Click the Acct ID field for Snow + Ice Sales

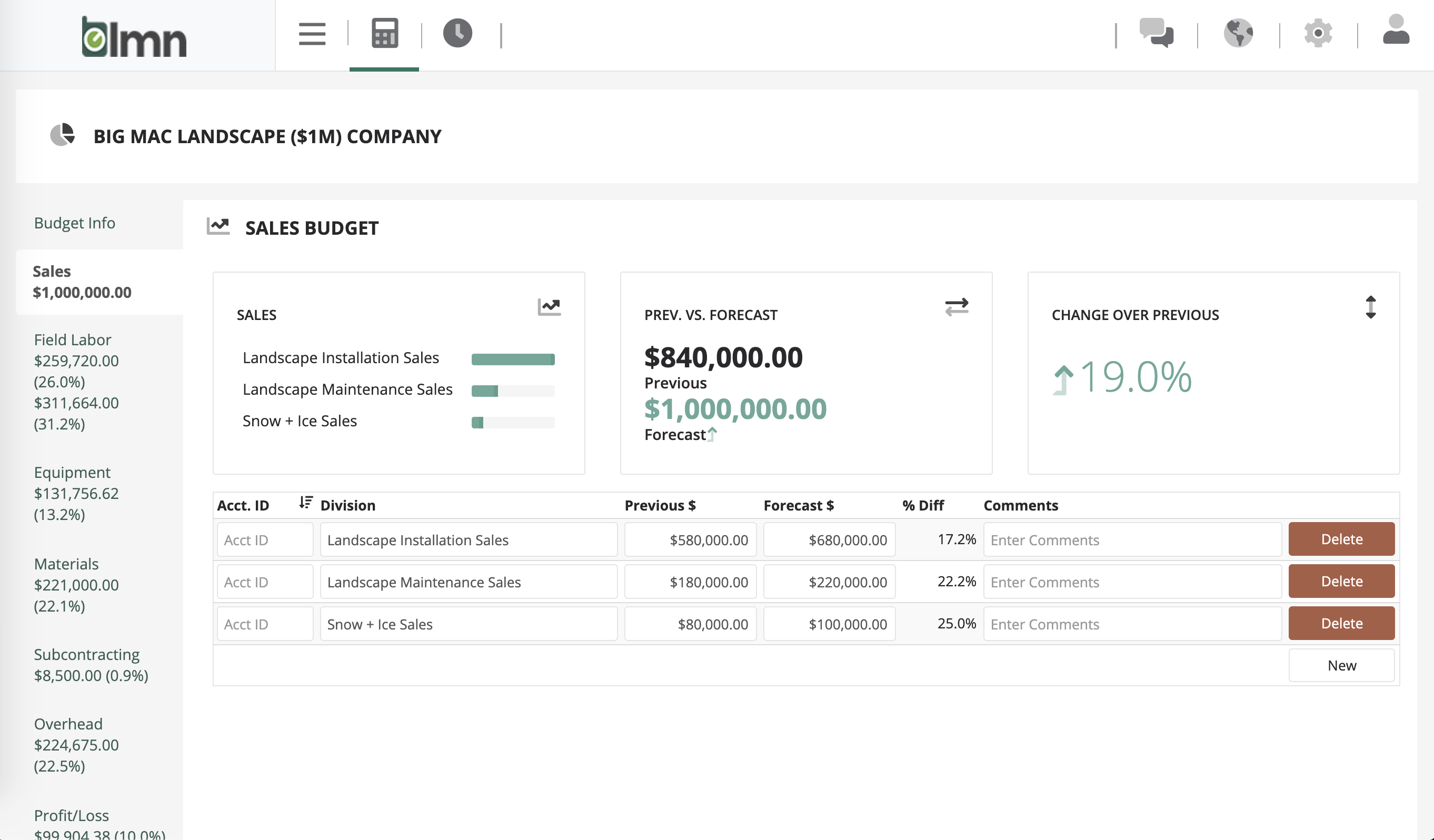coord(265,623)
